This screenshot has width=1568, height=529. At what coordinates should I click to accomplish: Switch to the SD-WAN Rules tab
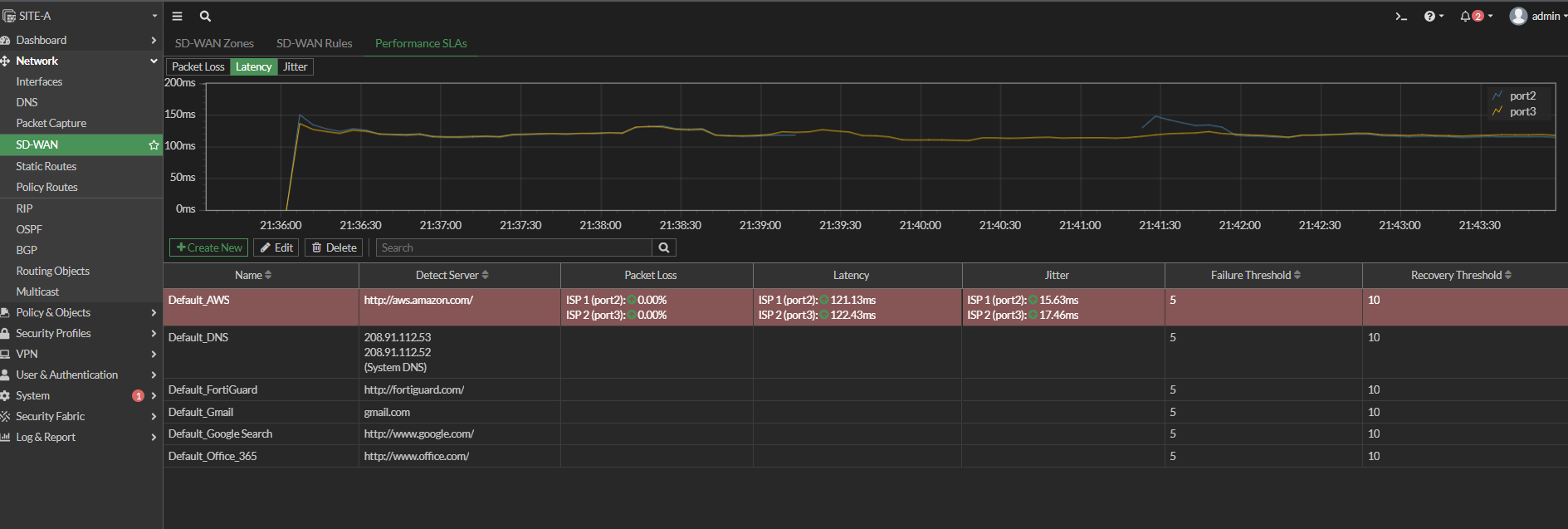[x=314, y=43]
